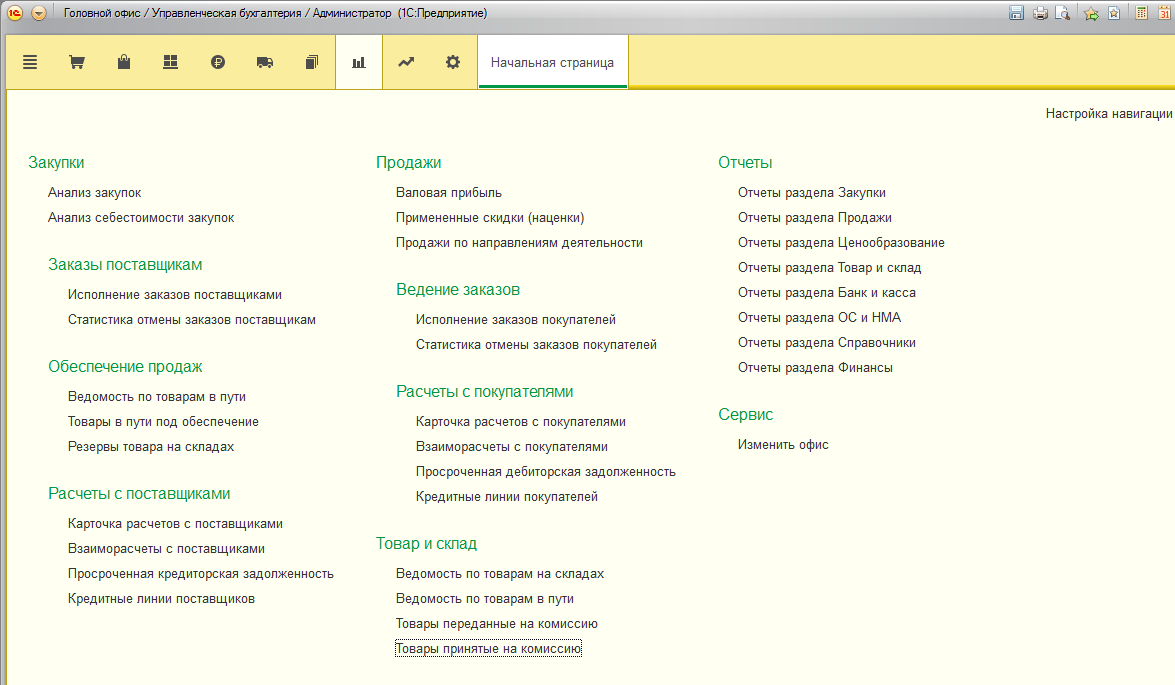Open the 1C main menu logo icon
The width and height of the screenshot is (1175, 685).
click(x=15, y=13)
